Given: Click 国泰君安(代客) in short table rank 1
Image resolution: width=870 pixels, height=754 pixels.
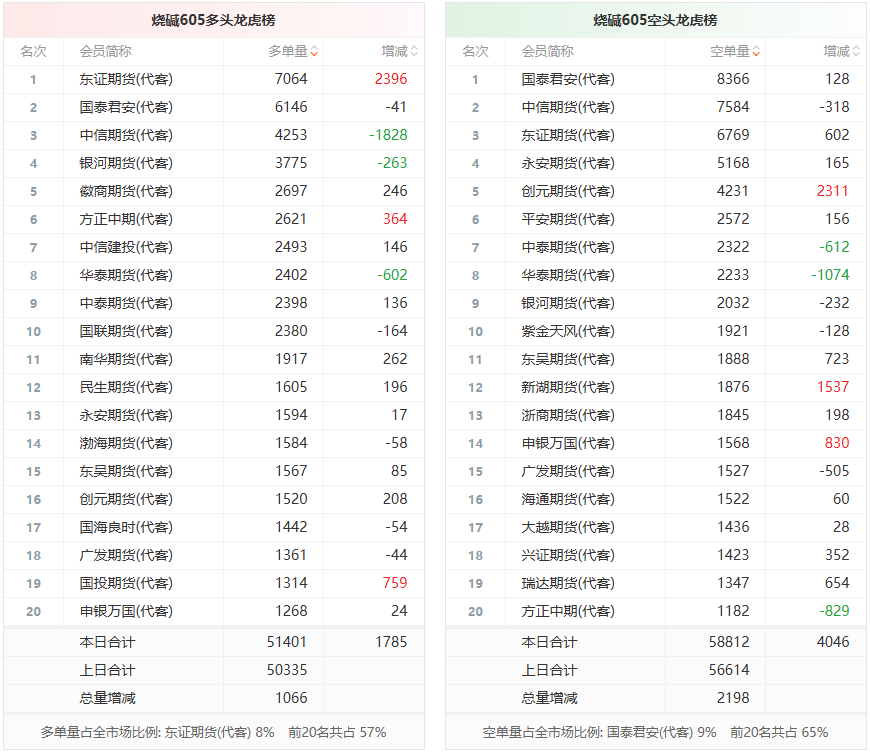Looking at the screenshot, I should (568, 79).
